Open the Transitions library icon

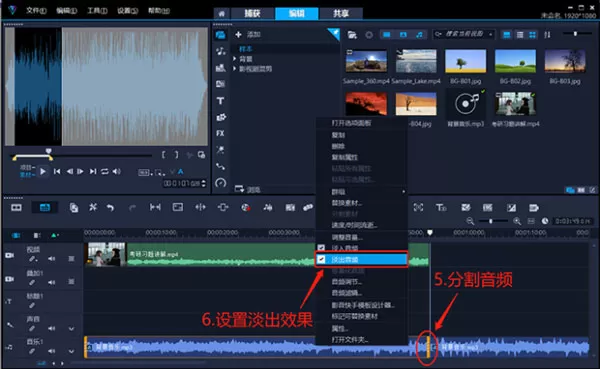[220, 84]
